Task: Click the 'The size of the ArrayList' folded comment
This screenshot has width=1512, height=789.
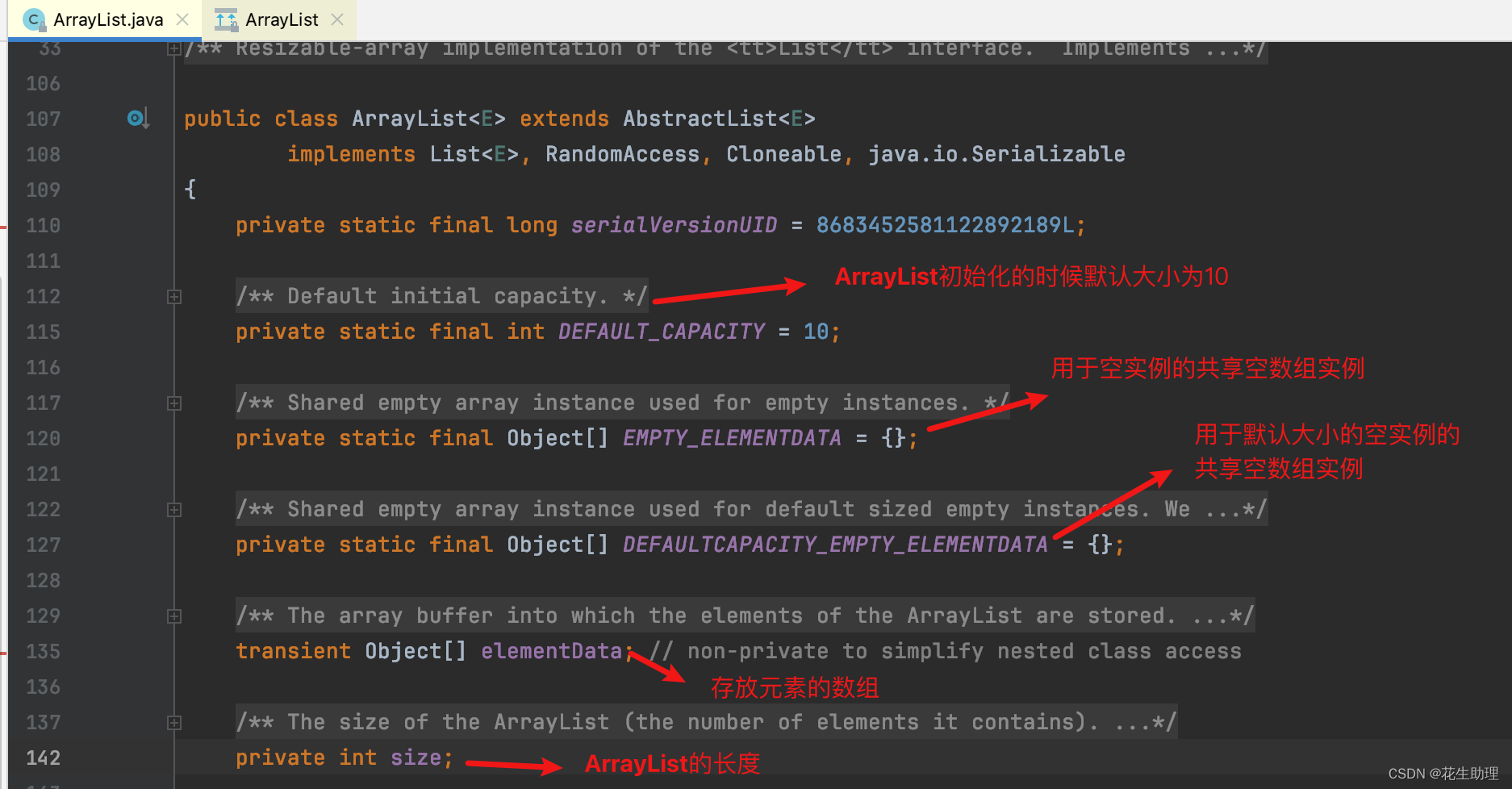Action: (x=706, y=722)
